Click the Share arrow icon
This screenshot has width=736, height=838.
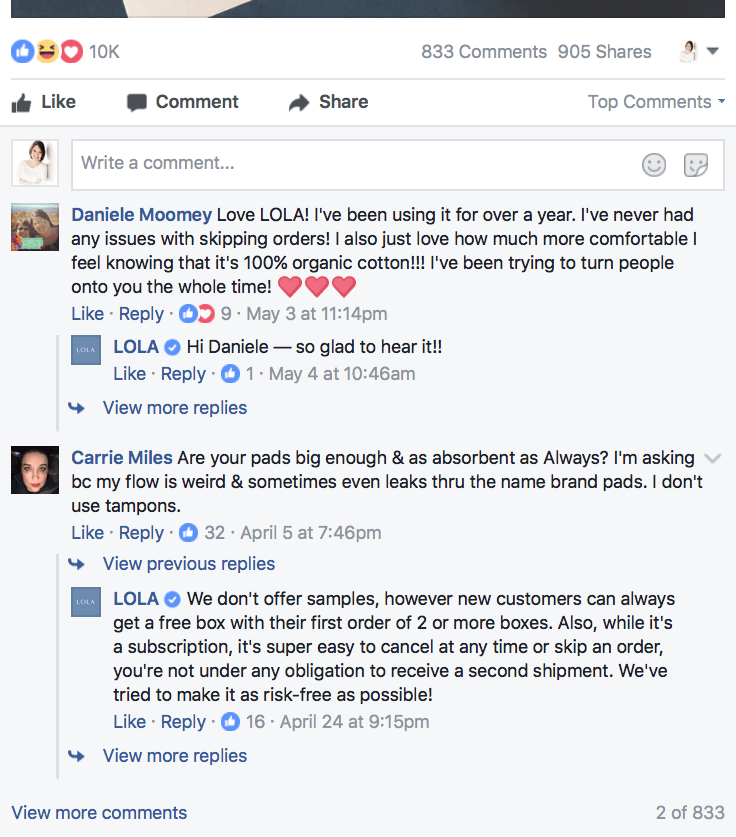coord(298,102)
